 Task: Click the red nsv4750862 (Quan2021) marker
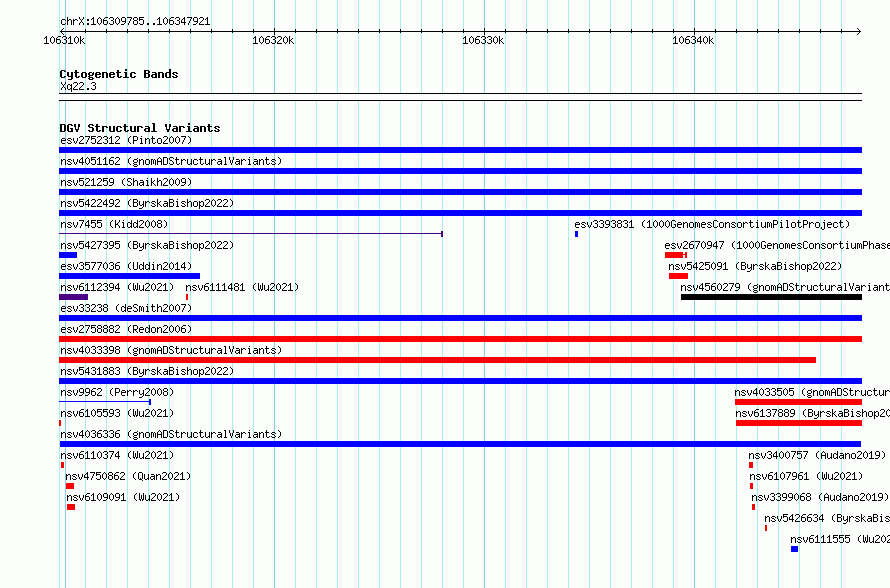click(x=70, y=486)
